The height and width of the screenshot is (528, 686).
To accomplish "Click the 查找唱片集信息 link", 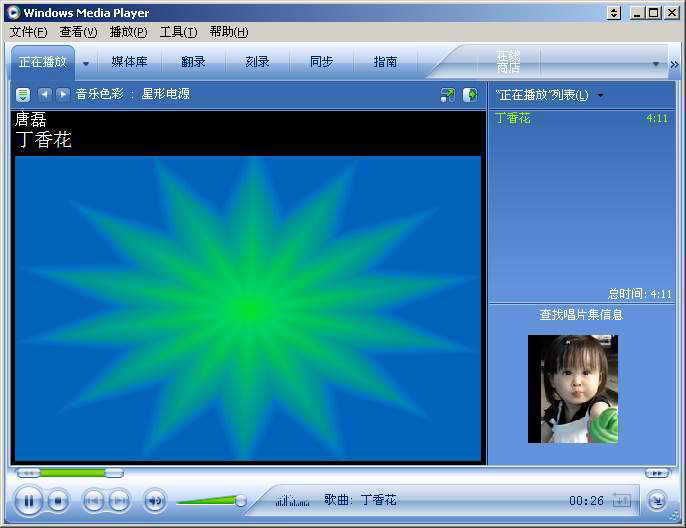I will 581,314.
